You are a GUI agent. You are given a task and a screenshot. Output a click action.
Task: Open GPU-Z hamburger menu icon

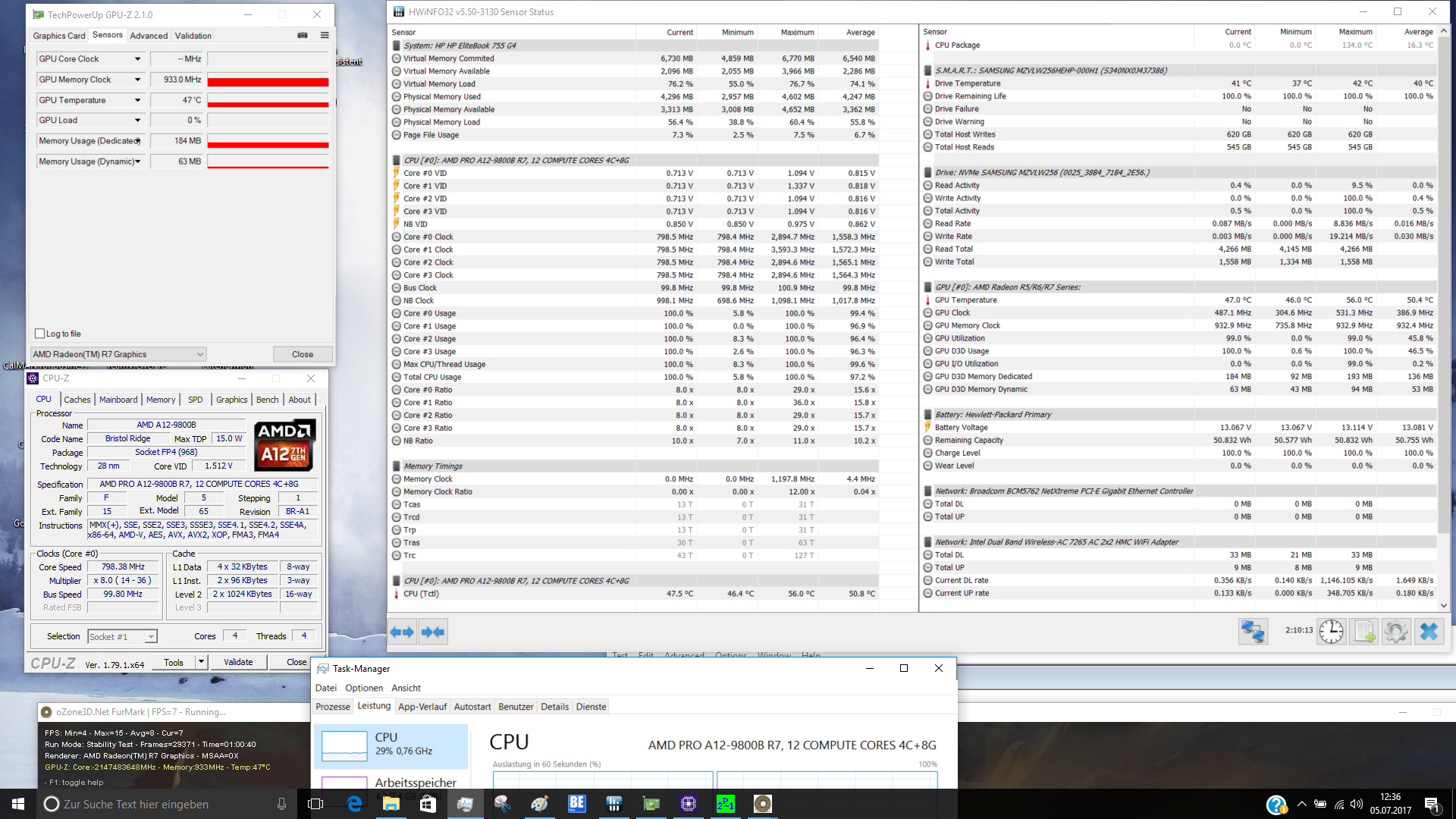pos(325,35)
